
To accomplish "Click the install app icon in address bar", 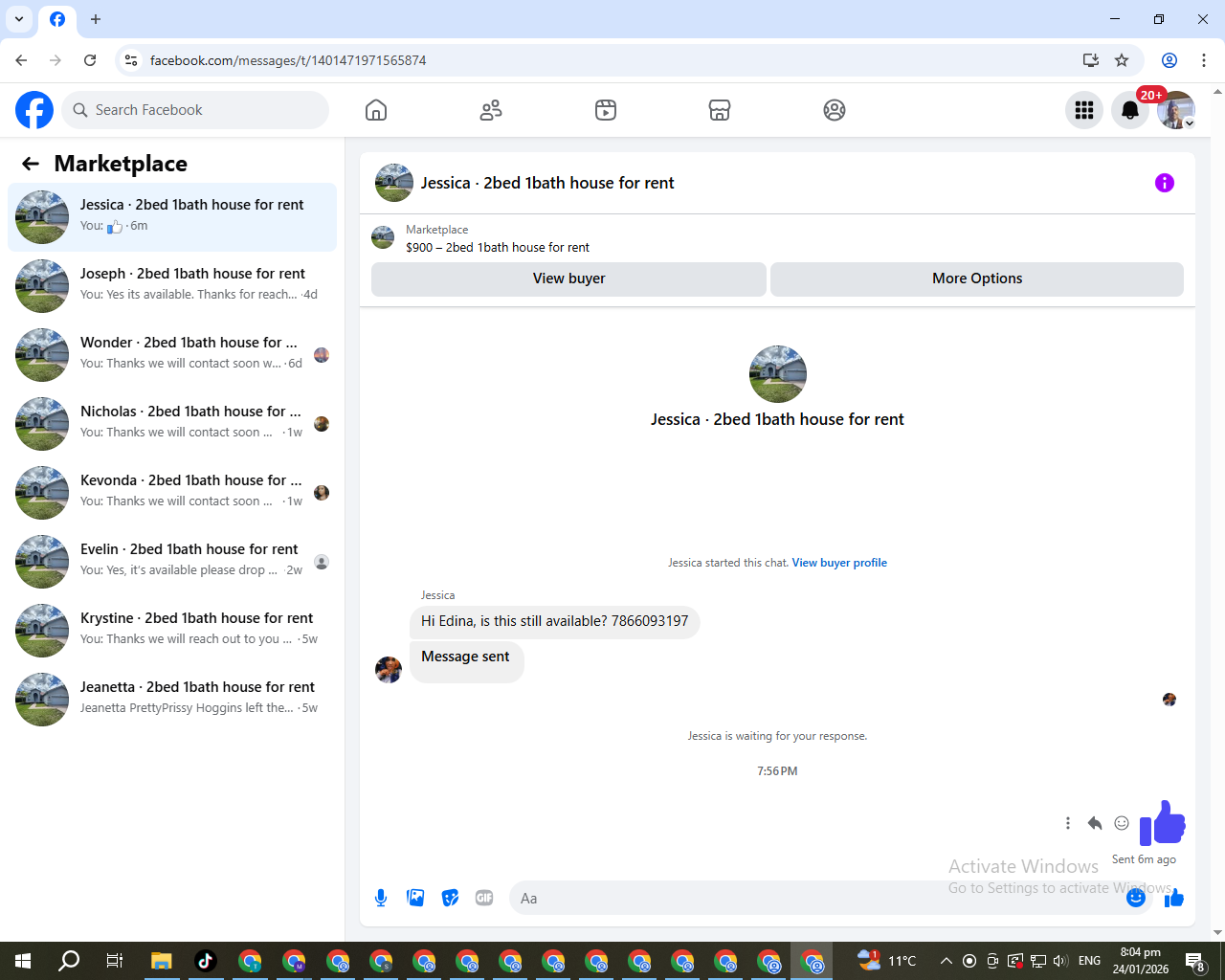I will tap(1091, 60).
